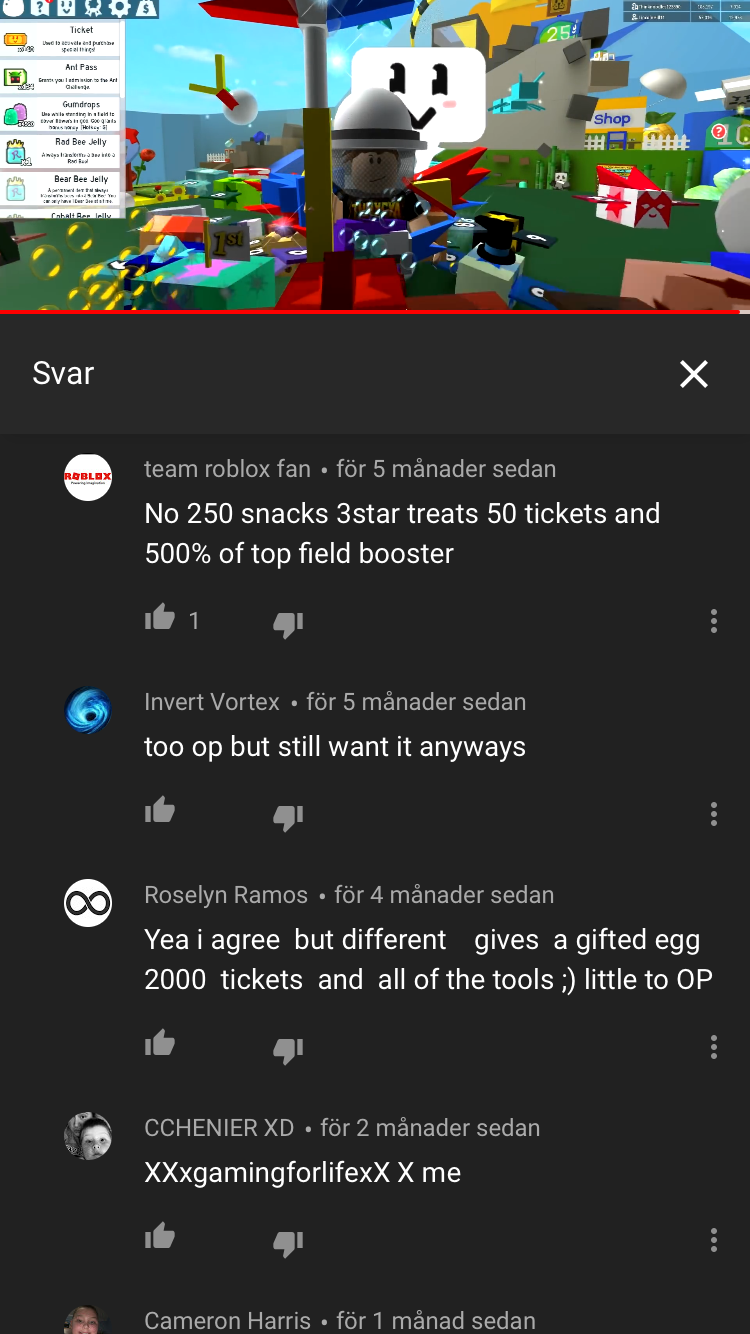Tap the video player area
Image resolution: width=750 pixels, height=1334 pixels.
pos(375,155)
